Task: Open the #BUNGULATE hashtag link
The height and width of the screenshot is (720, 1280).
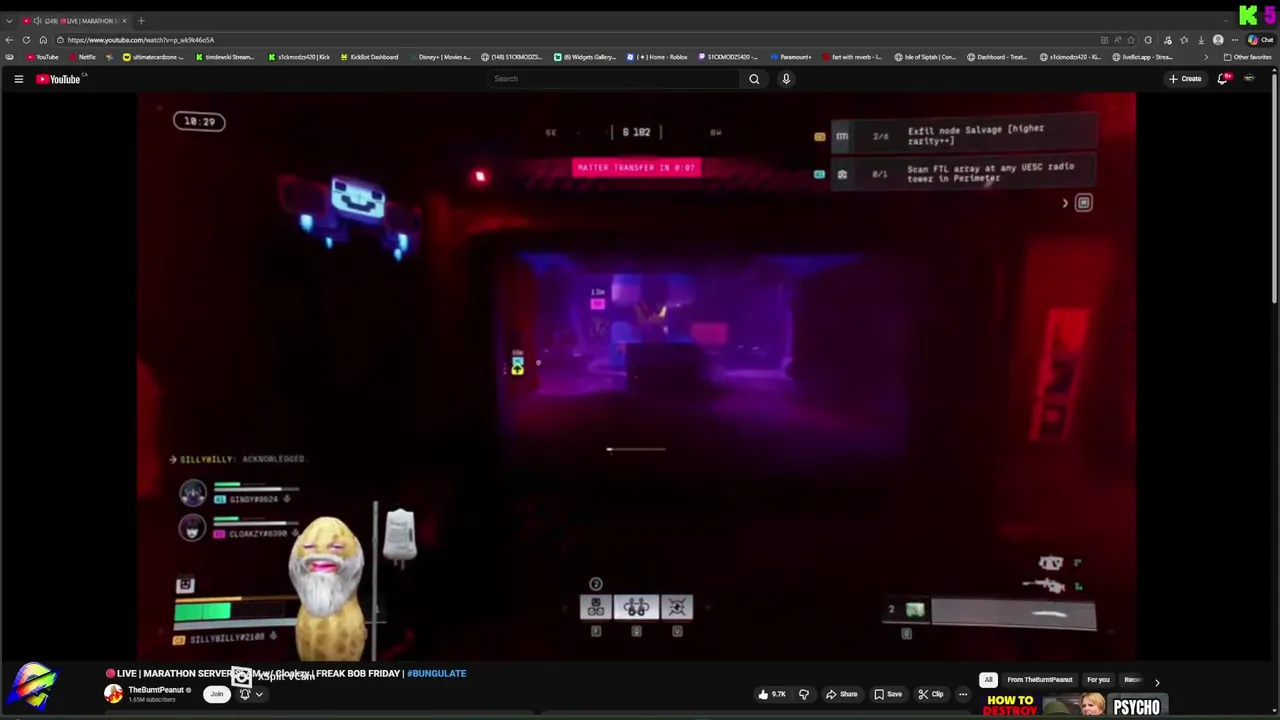Action: click(x=437, y=673)
